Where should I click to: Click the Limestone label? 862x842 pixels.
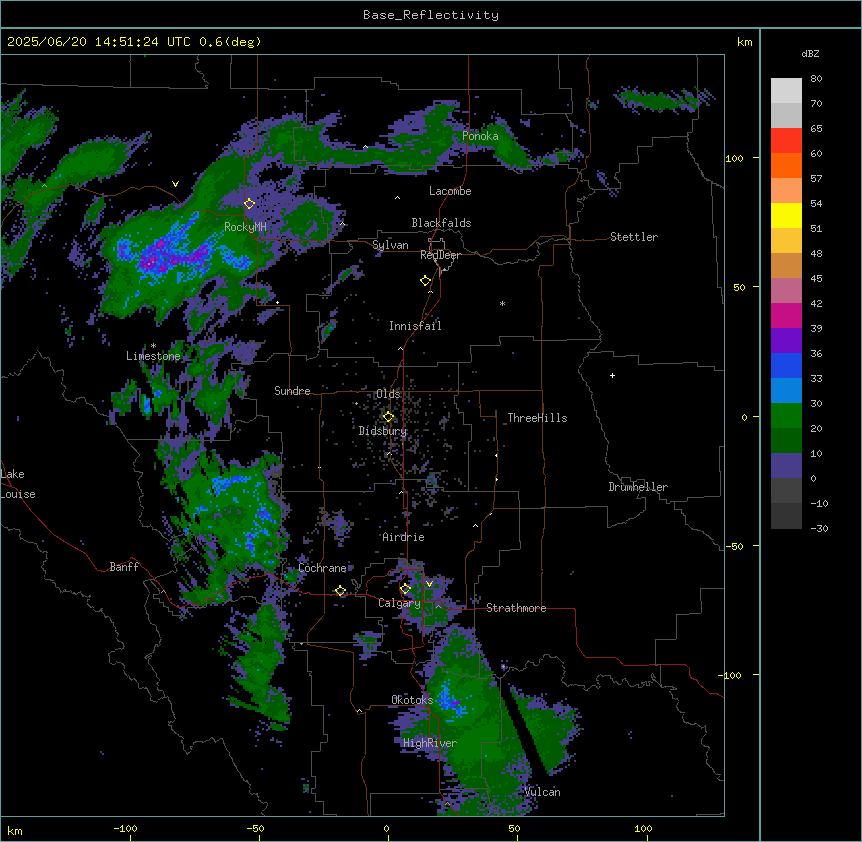tap(153, 356)
